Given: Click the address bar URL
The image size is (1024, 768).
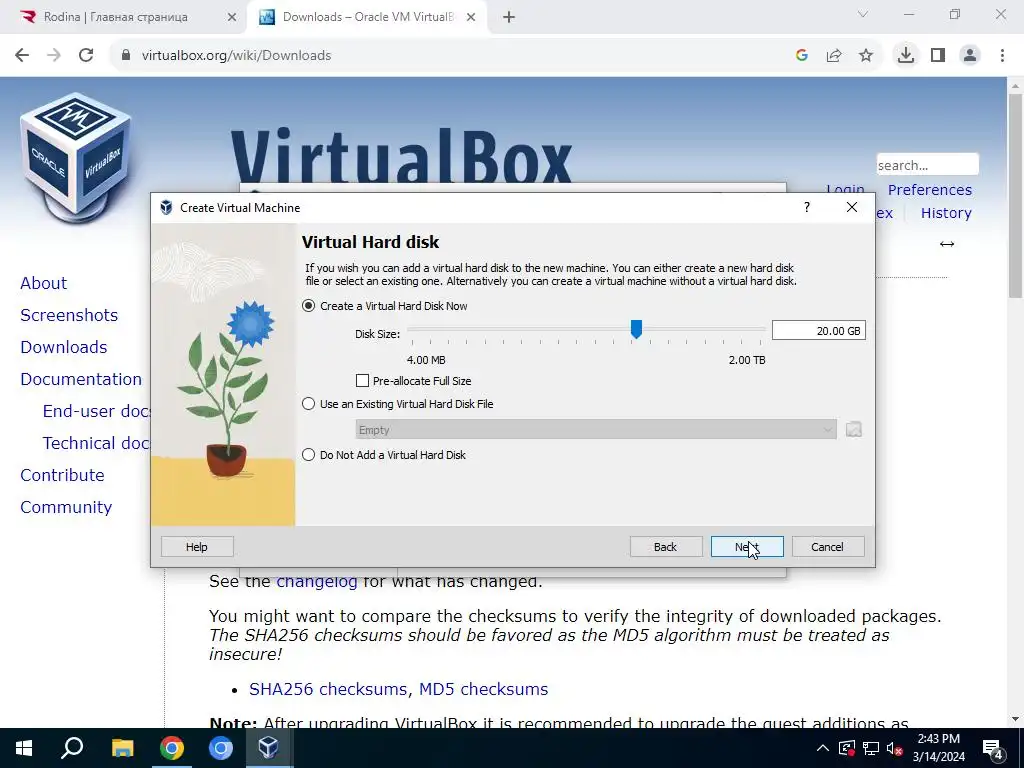Looking at the screenshot, I should (236, 56).
